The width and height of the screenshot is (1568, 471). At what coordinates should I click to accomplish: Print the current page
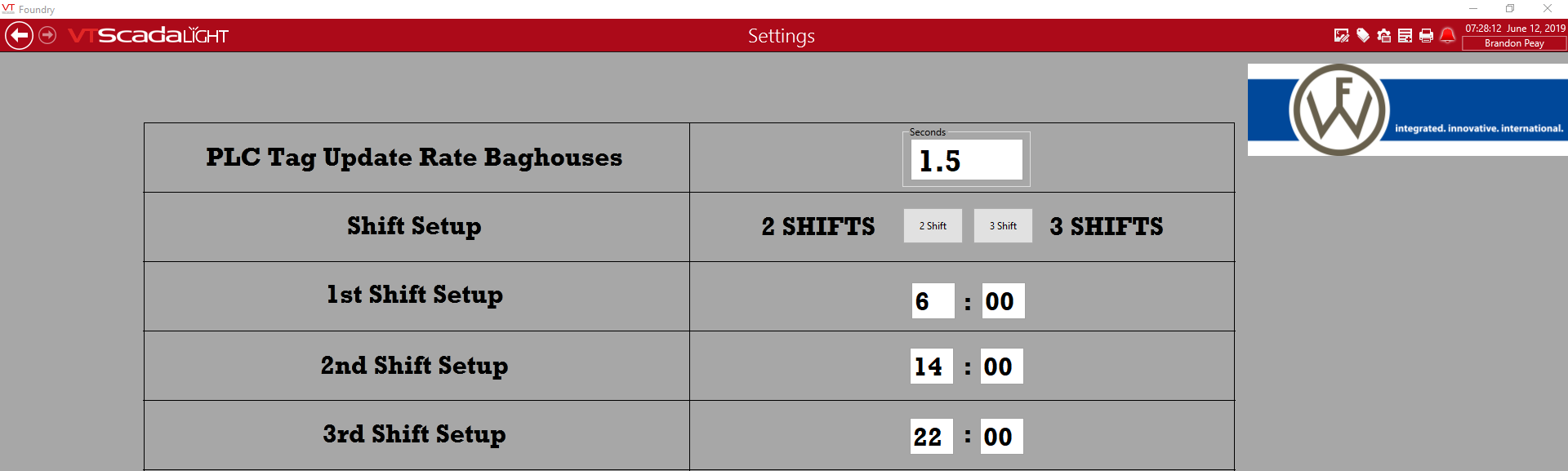(1426, 35)
